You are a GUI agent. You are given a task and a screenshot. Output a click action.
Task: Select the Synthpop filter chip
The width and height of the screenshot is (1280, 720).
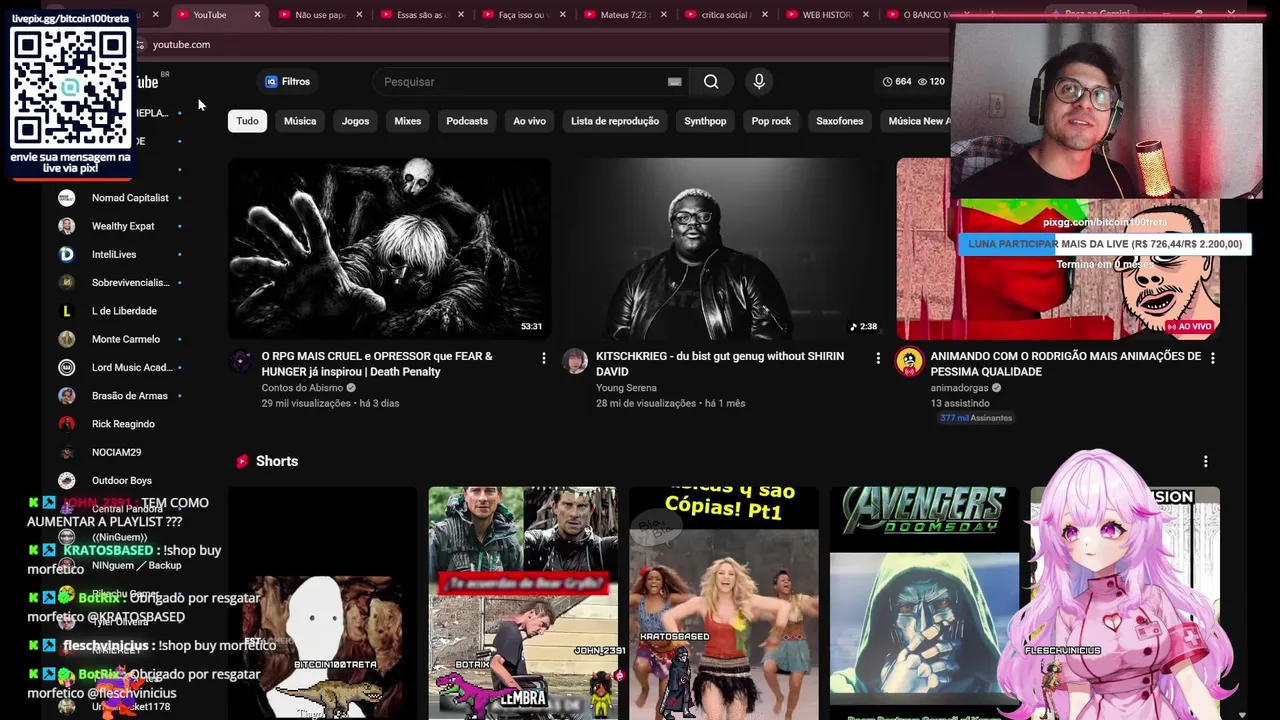(705, 121)
